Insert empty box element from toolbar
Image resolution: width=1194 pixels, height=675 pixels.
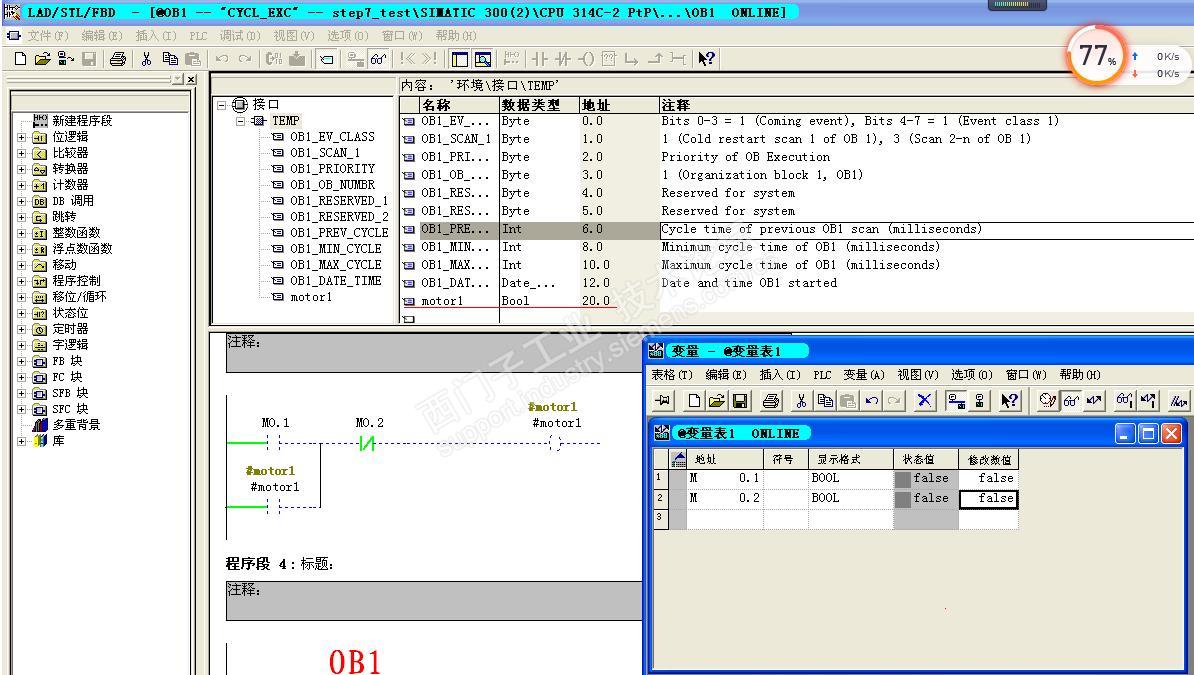click(608, 59)
